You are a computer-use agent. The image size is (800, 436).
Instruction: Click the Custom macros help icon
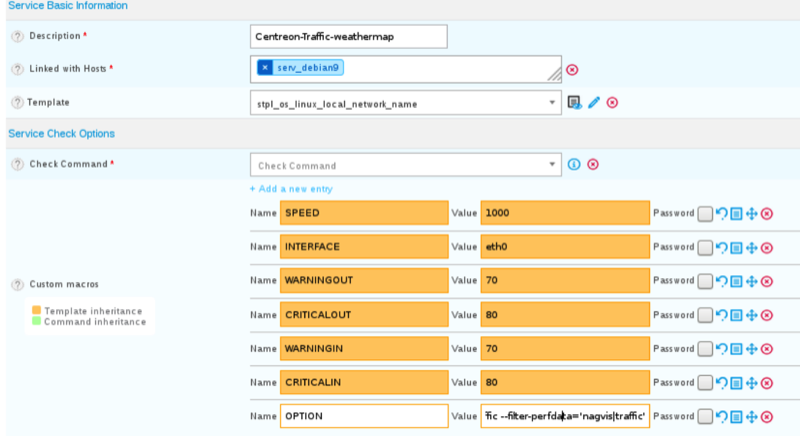click(17, 285)
